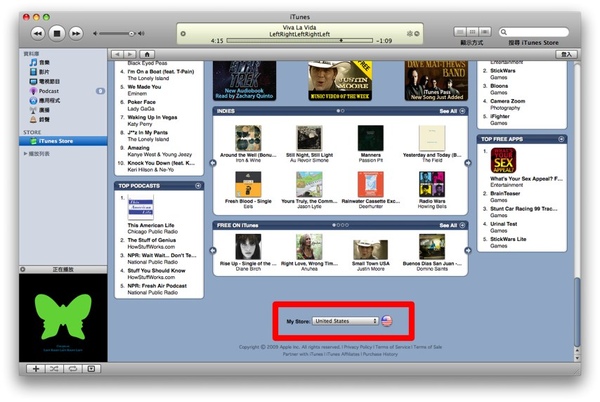Open This American Life podcast artwork
Viewport: 600px width, 402px height.
point(140,208)
